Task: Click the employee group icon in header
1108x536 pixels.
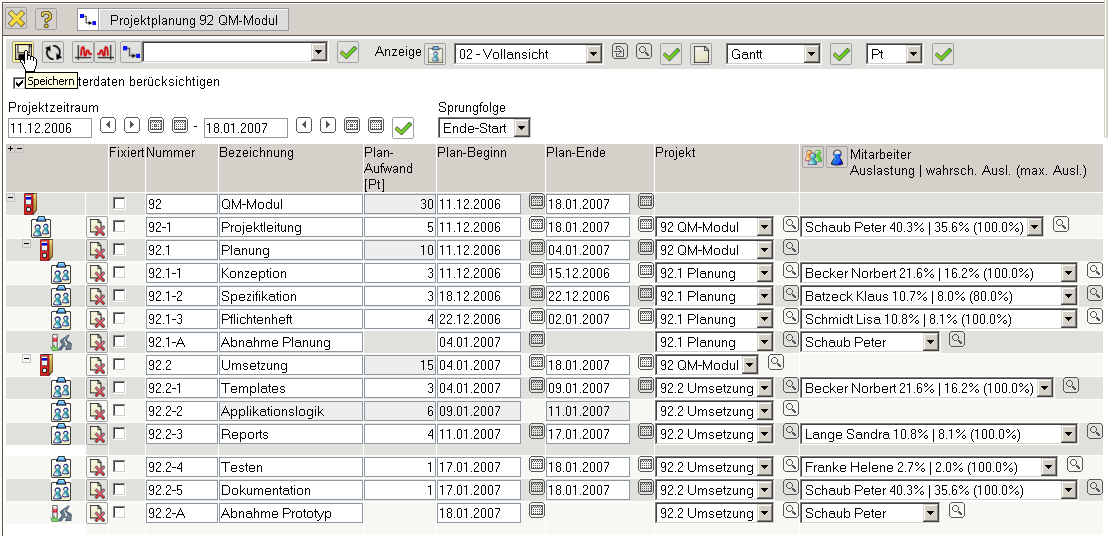Action: pyautogui.click(x=814, y=159)
